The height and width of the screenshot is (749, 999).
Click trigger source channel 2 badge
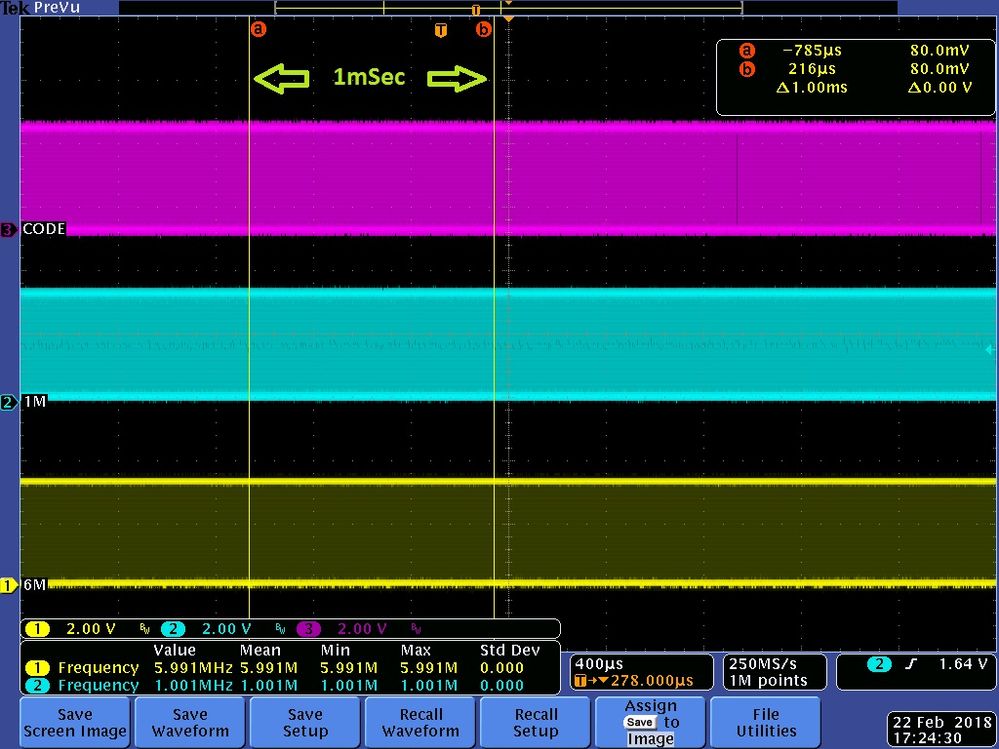click(879, 664)
